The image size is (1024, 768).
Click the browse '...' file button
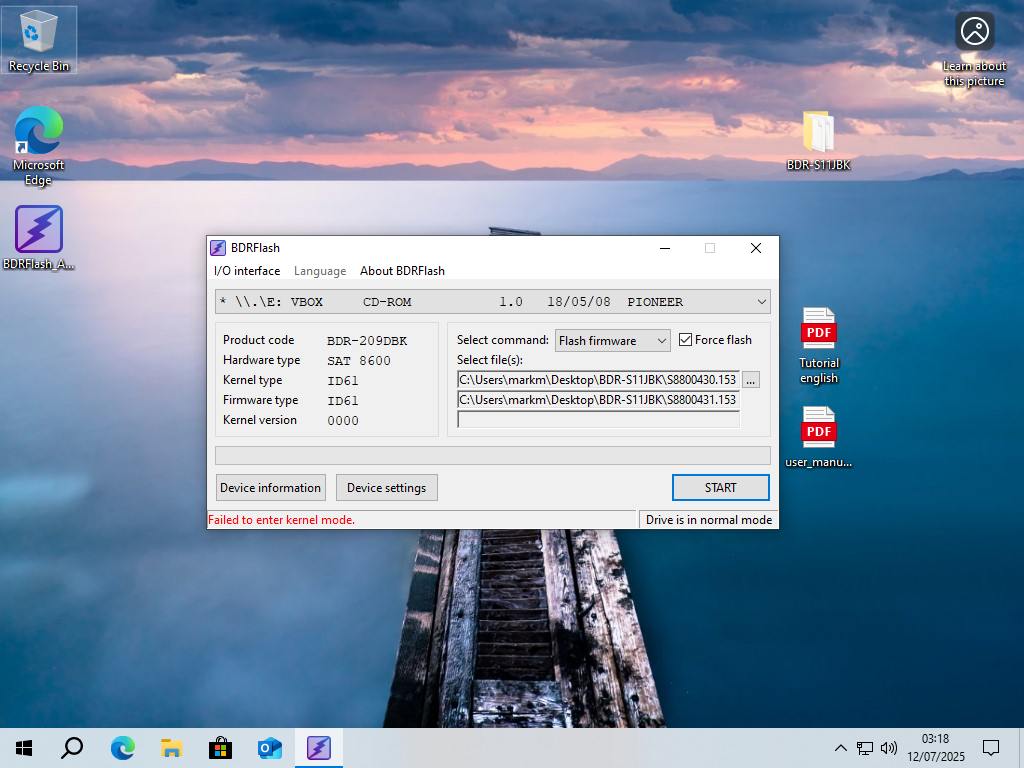click(751, 380)
